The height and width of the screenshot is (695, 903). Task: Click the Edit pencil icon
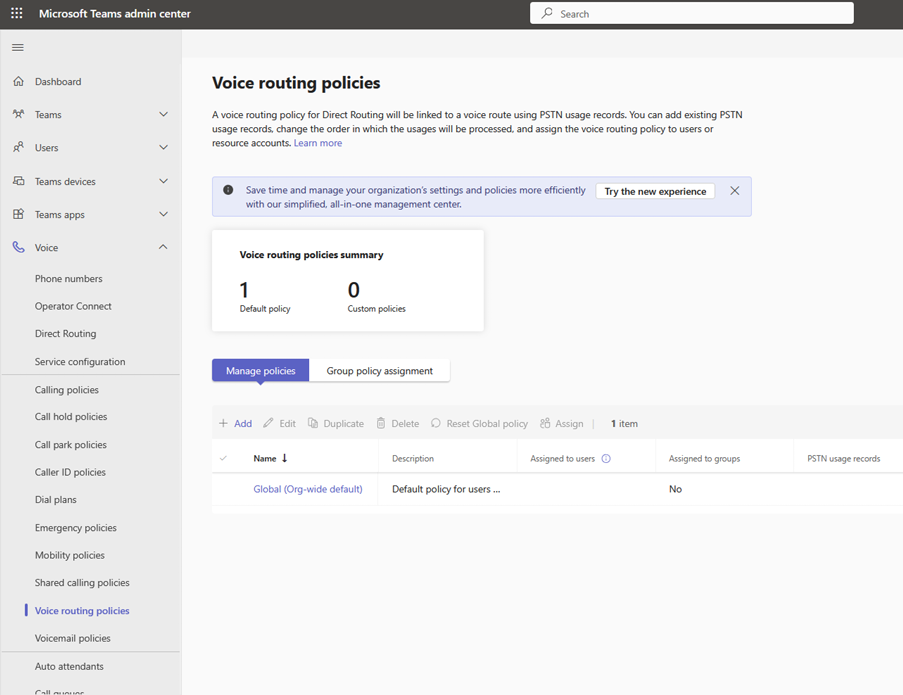(268, 423)
